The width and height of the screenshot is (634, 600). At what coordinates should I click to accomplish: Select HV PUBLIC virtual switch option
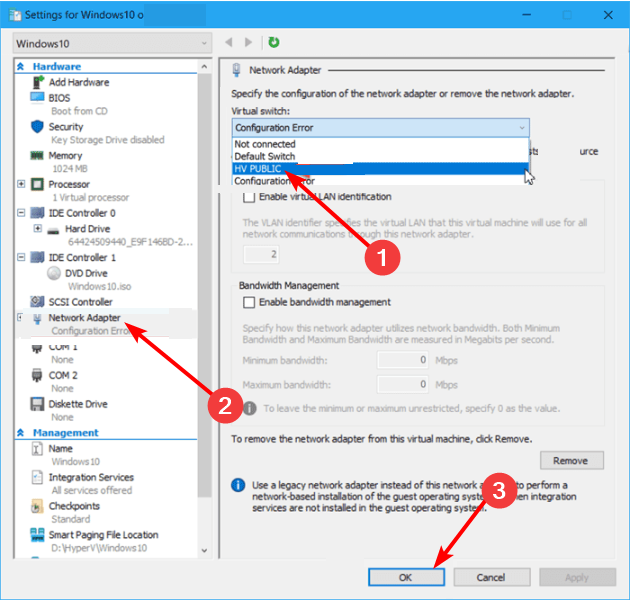point(380,169)
